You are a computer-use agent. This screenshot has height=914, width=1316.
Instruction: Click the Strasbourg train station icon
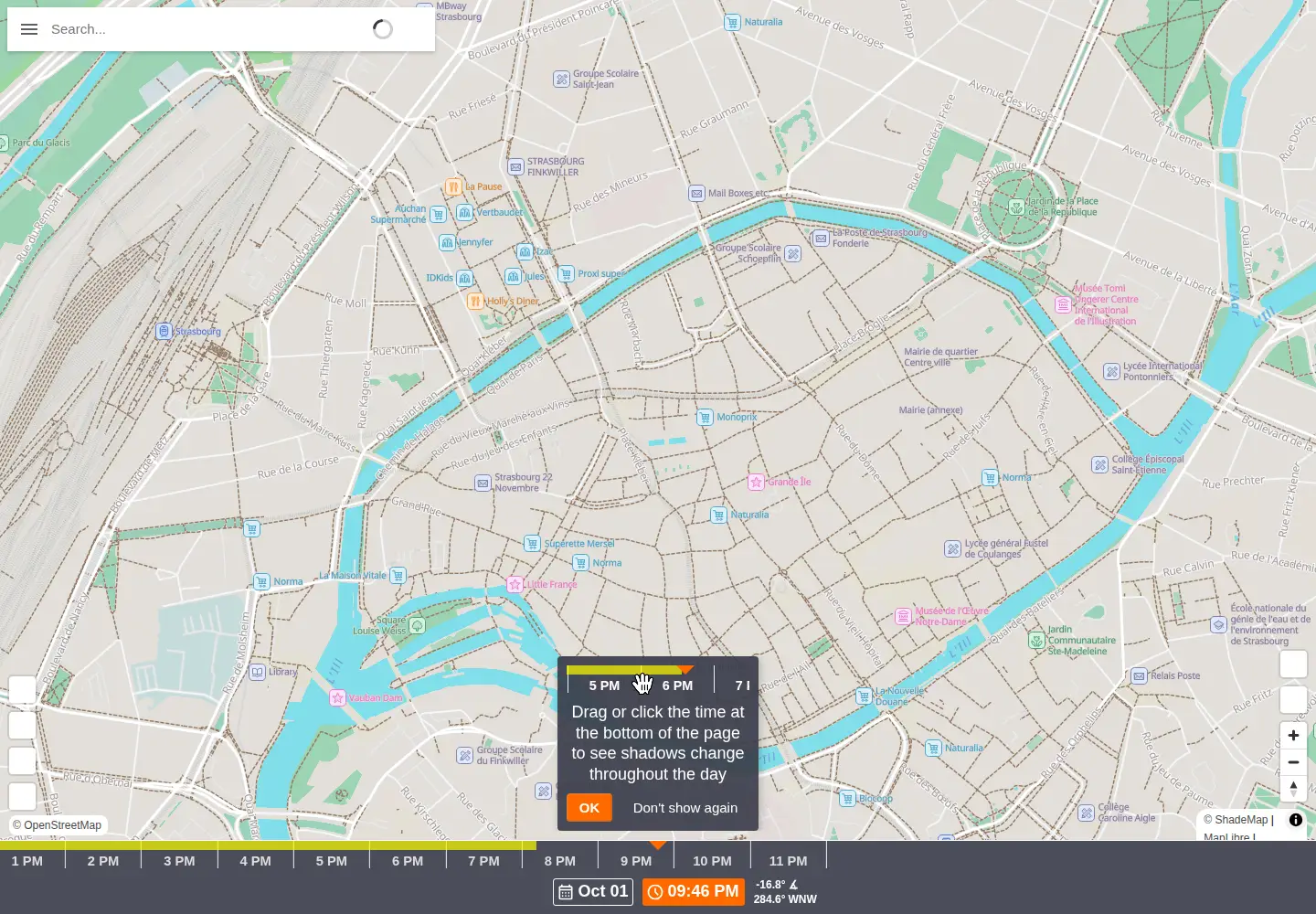(164, 331)
